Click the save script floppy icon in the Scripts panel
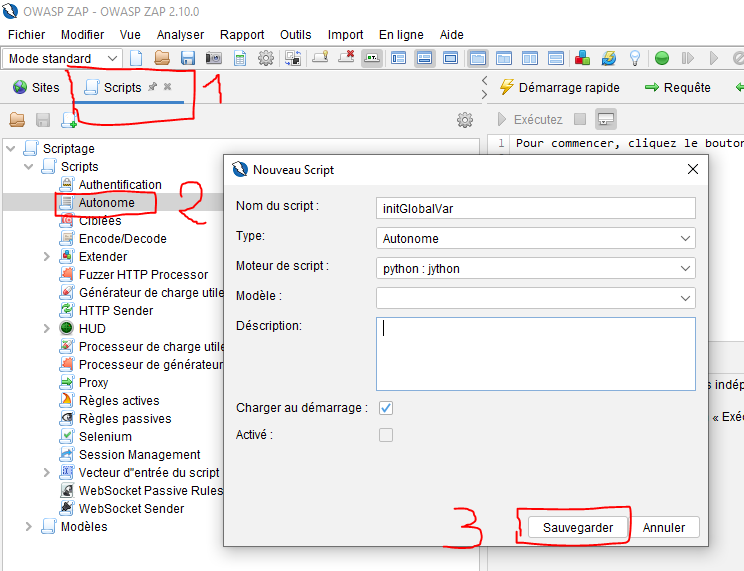 pyautogui.click(x=43, y=120)
